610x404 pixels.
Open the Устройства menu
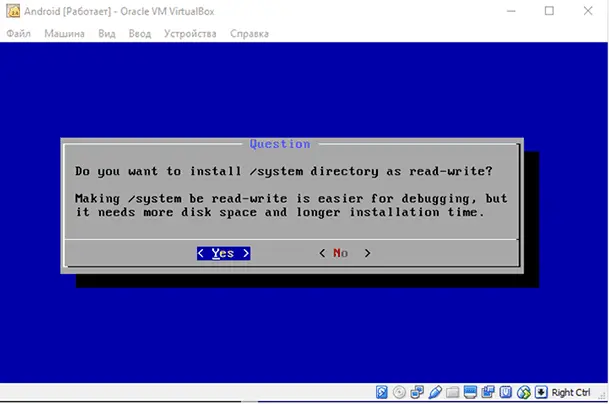(190, 34)
